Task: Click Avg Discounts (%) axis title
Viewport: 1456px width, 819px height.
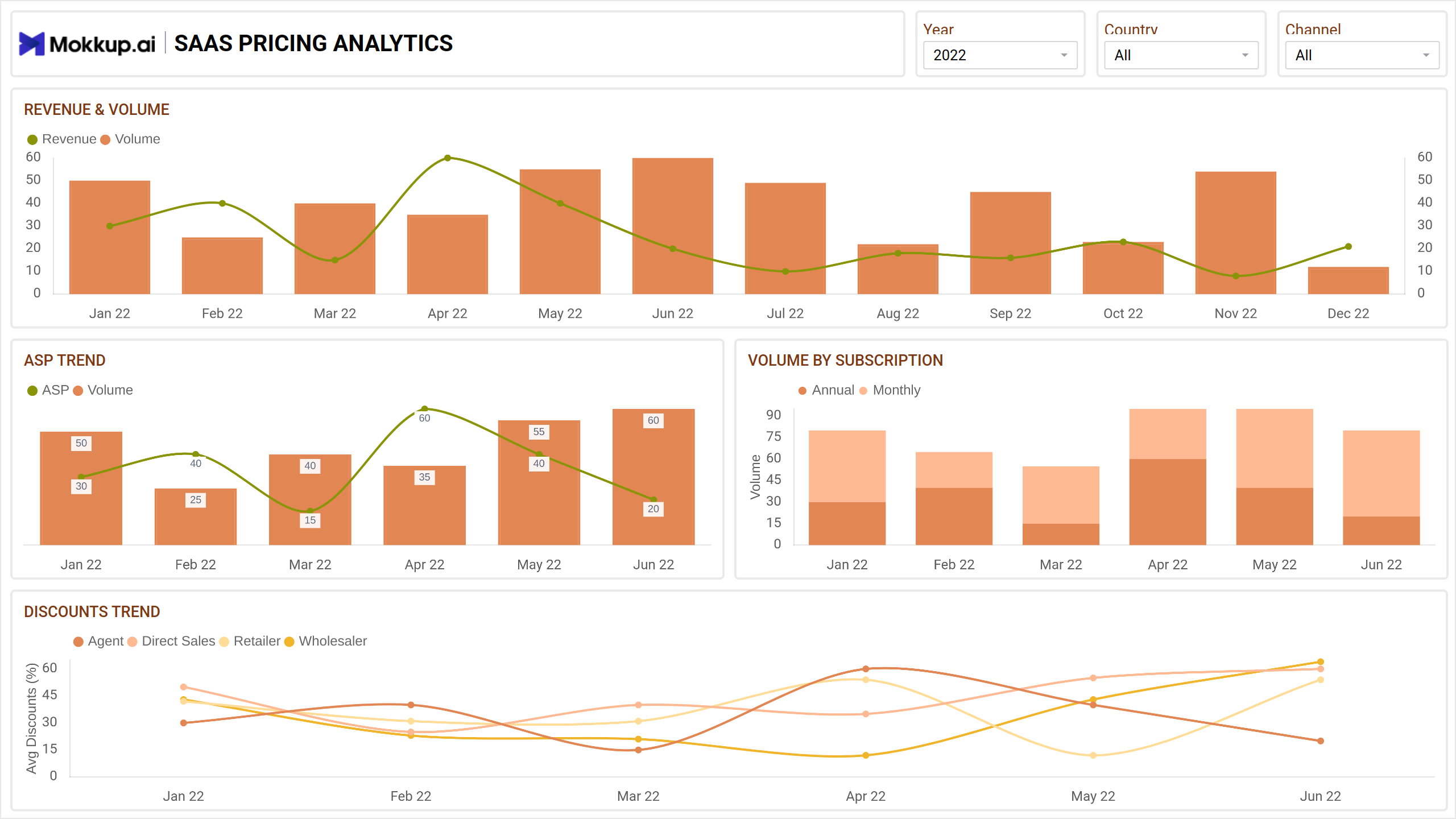Action: (x=31, y=718)
